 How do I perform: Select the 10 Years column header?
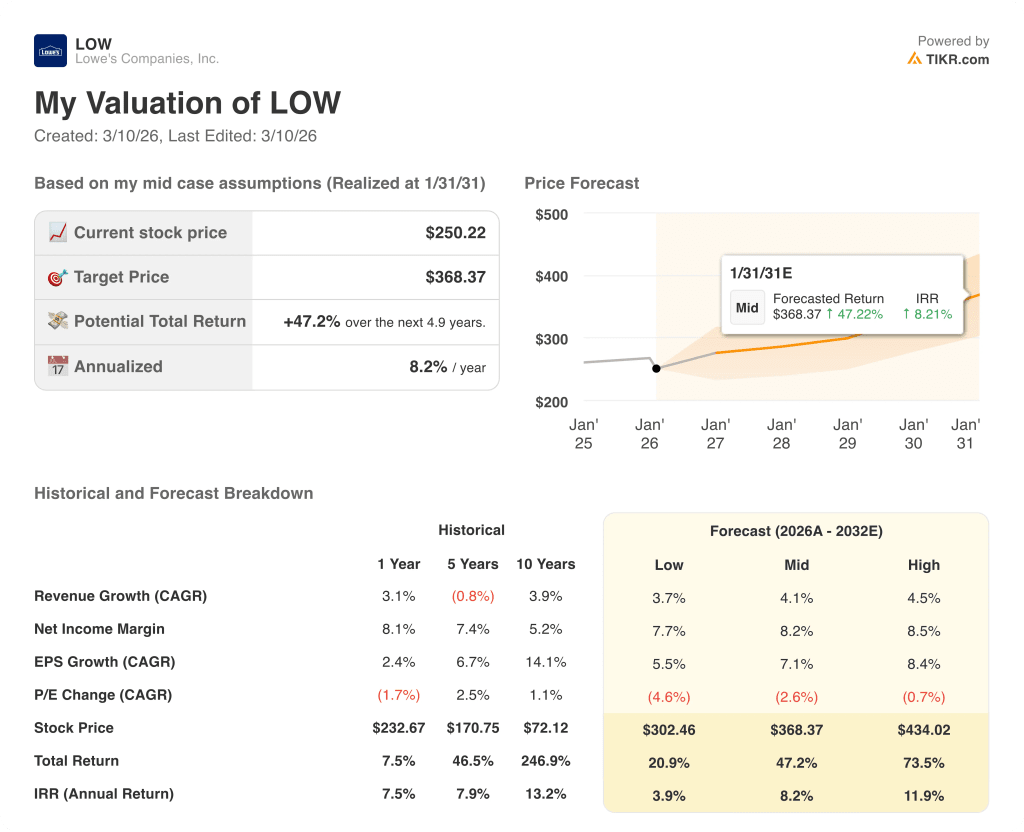pos(546,564)
